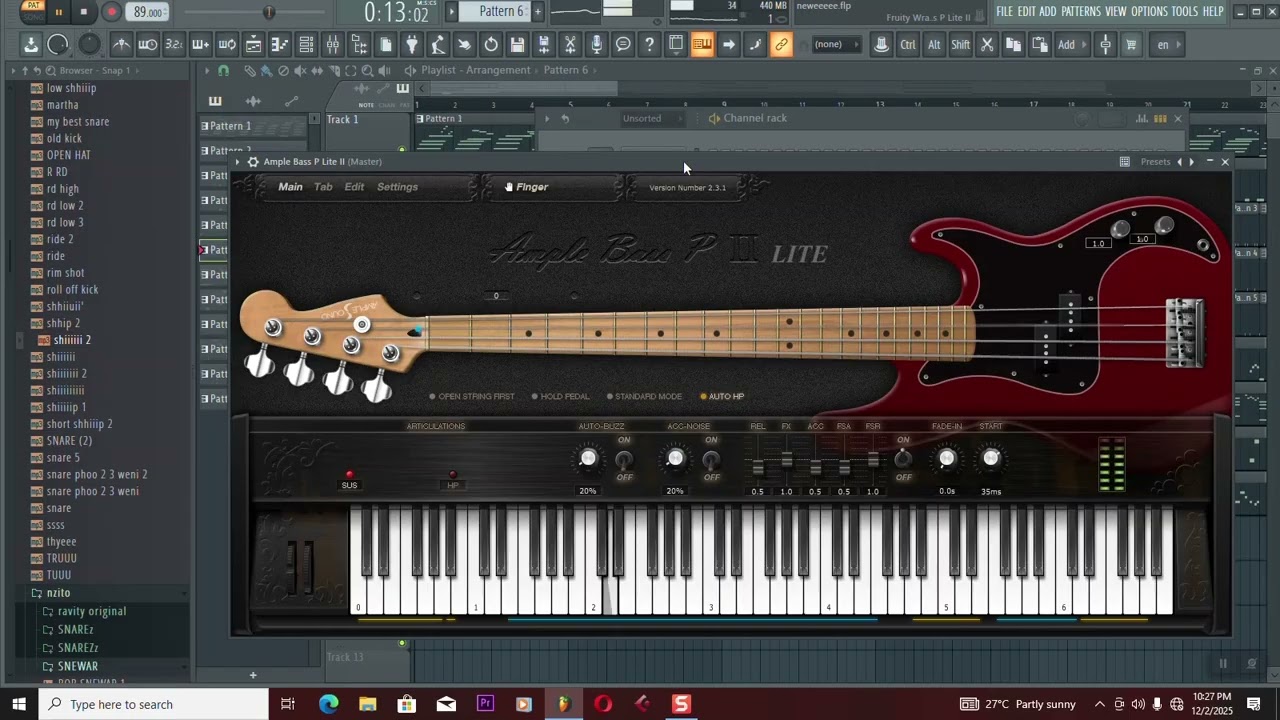Click the shopping cart icon in toolbar

click(x=1132, y=44)
